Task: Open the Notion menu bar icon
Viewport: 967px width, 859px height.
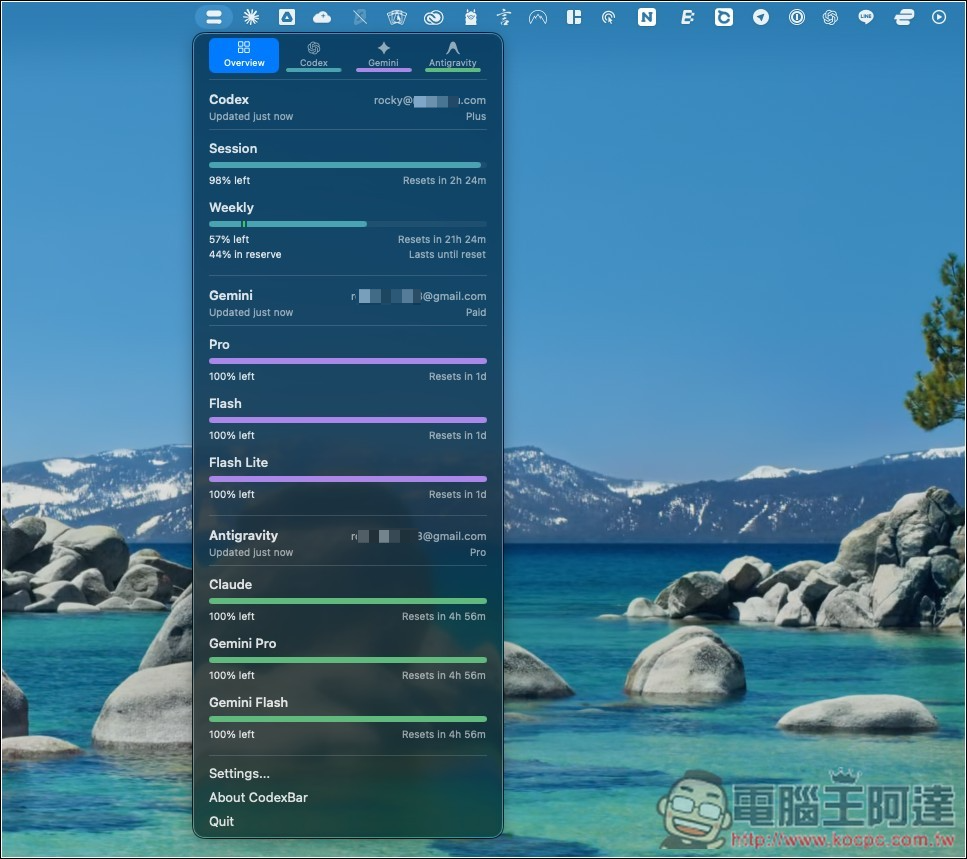Action: coord(647,17)
